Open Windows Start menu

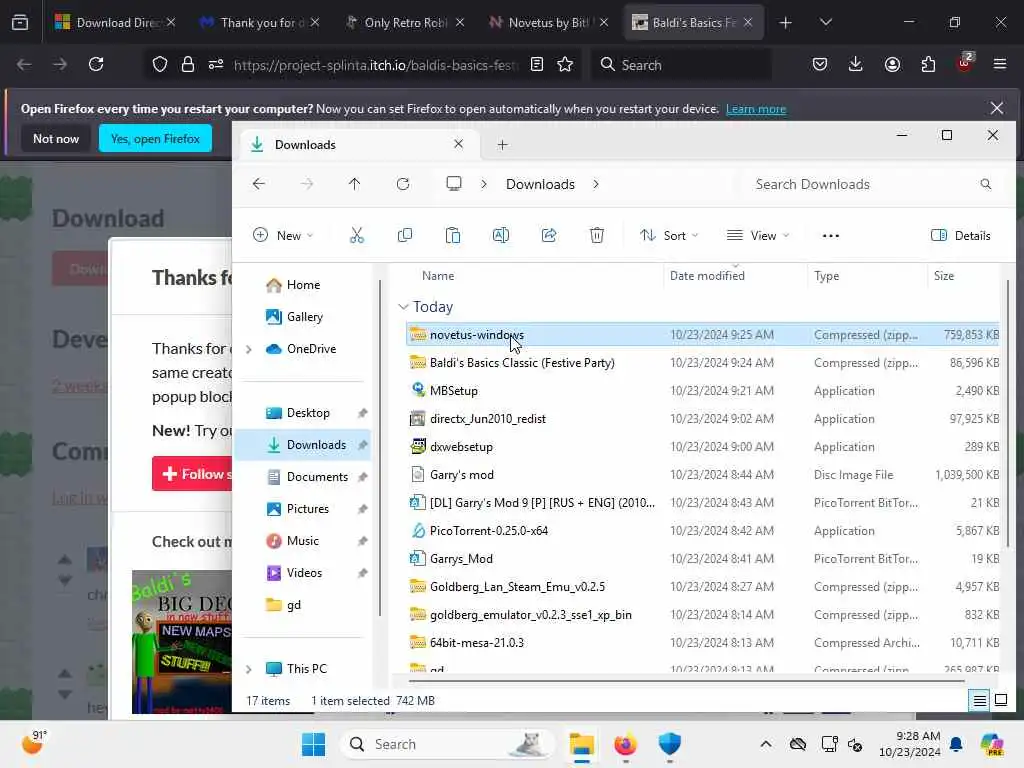click(313, 744)
